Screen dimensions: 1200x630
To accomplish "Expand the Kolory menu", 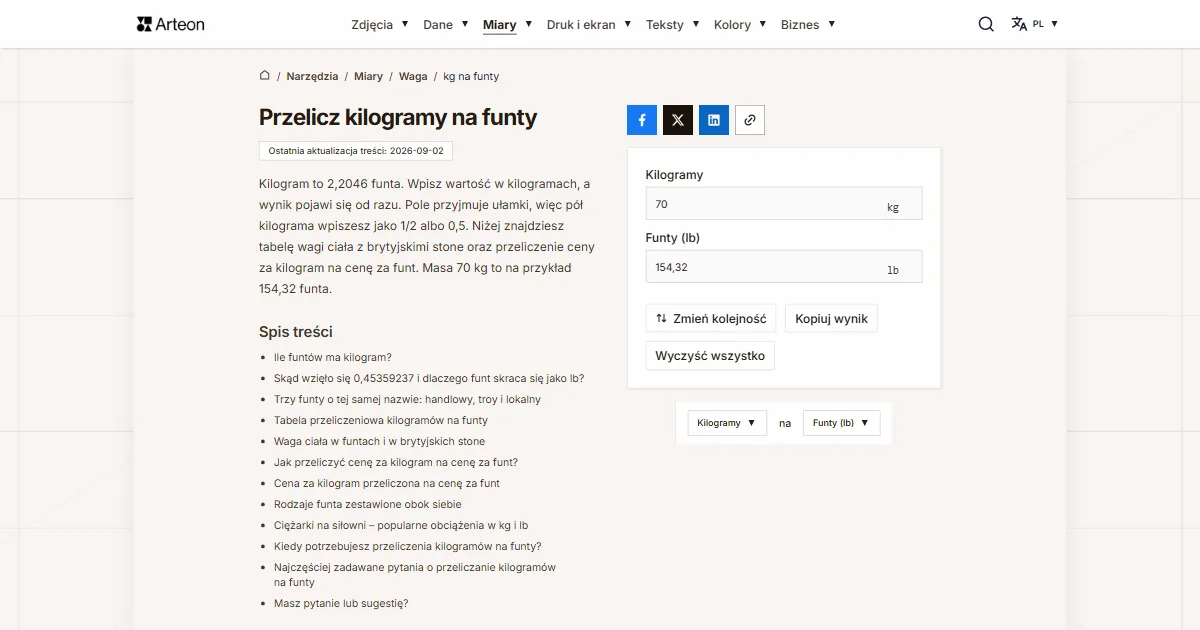I will 740,24.
